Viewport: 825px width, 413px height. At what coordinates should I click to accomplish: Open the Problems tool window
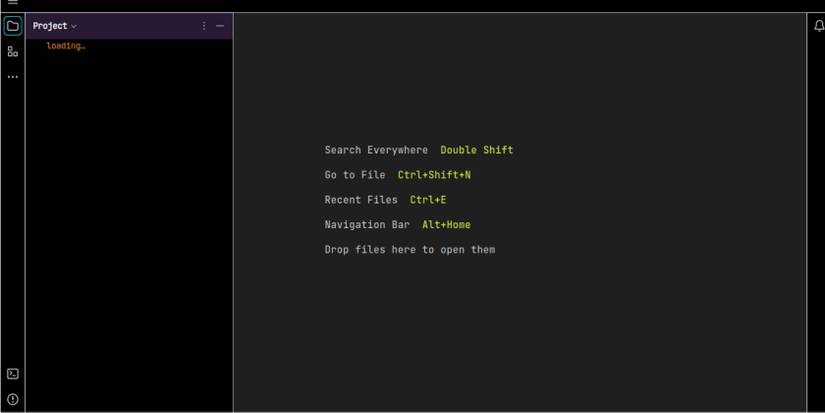[x=13, y=399]
